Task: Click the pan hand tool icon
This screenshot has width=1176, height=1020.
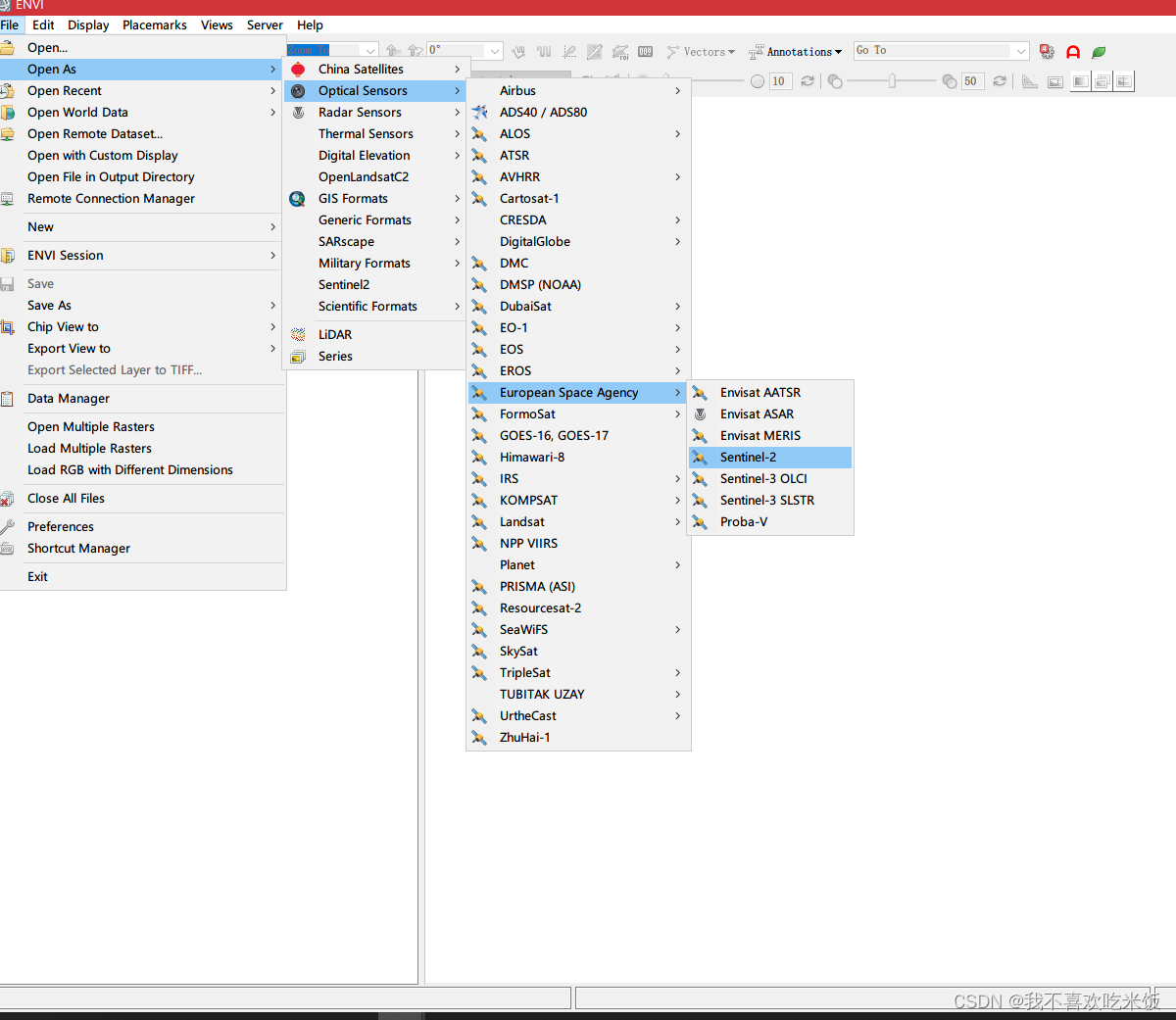Action: [x=518, y=51]
